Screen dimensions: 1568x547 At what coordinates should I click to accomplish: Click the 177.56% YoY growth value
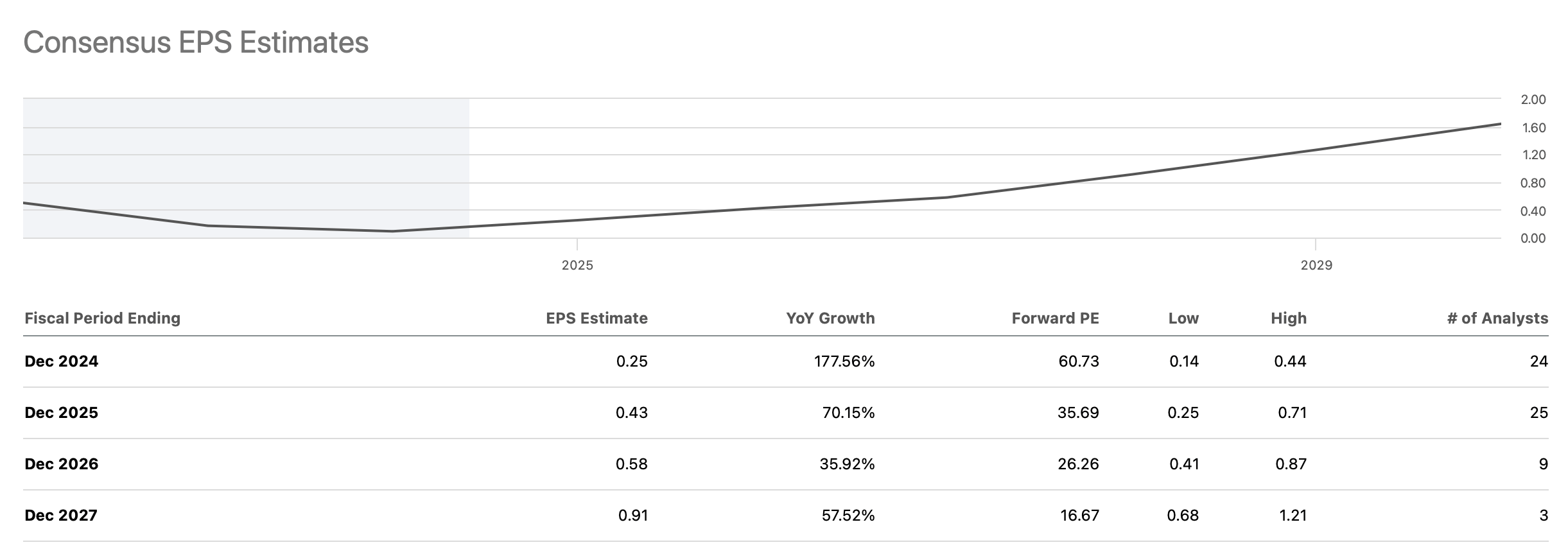point(844,361)
